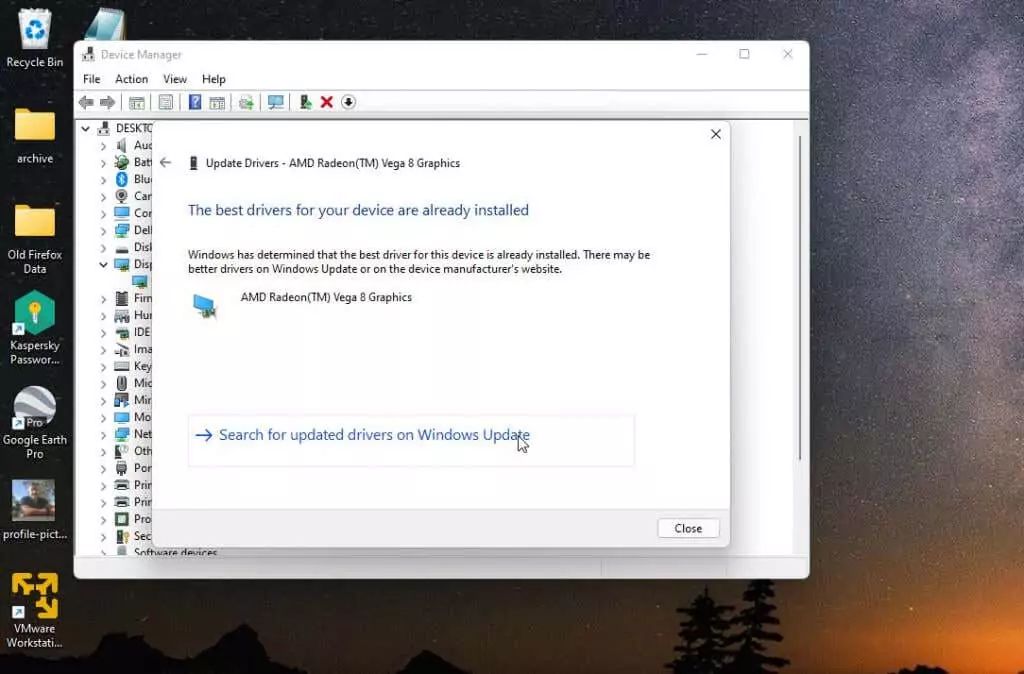
Task: Select the Bluetooth category icon in the tree
Action: pyautogui.click(x=121, y=179)
